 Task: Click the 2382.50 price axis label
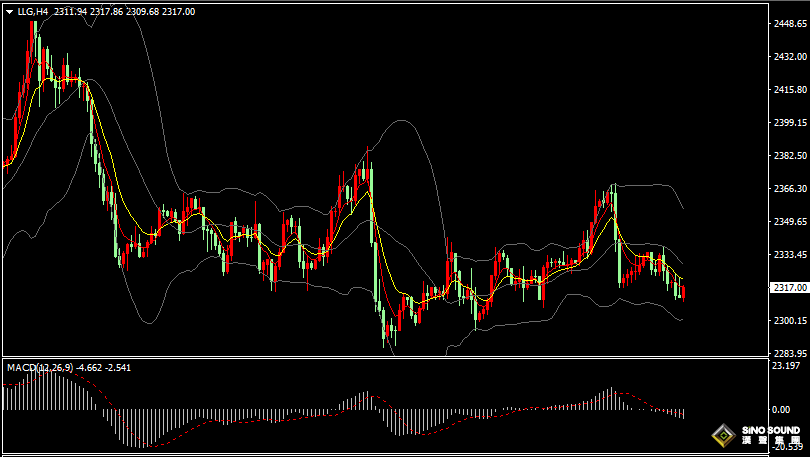(x=790, y=156)
